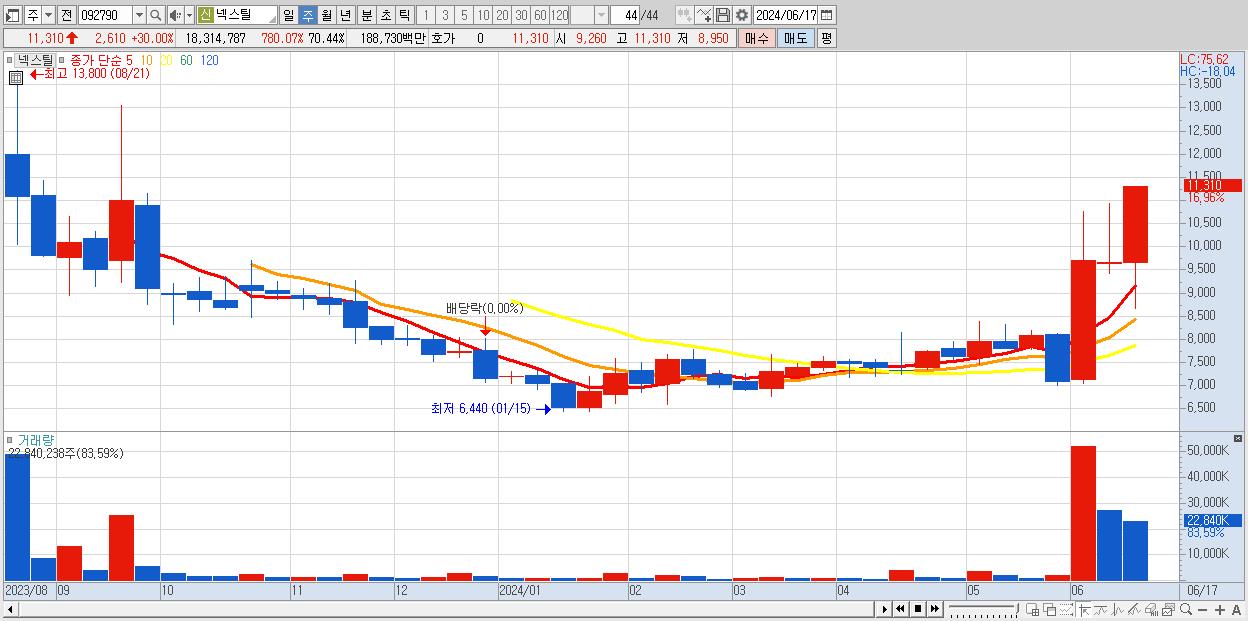Open the chart settings gear icon

click(x=741, y=15)
